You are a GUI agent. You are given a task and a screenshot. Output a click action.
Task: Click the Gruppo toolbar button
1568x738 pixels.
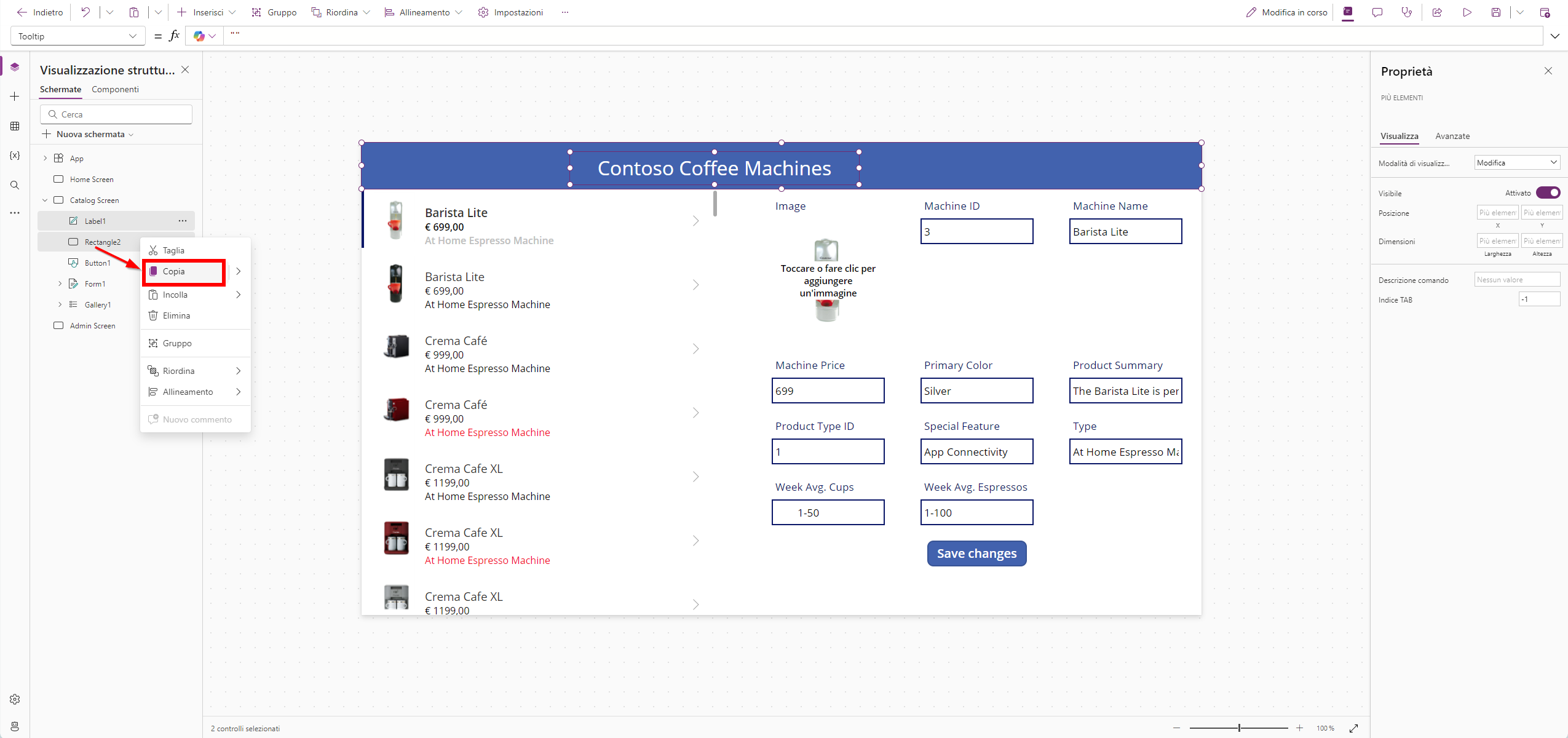[274, 12]
